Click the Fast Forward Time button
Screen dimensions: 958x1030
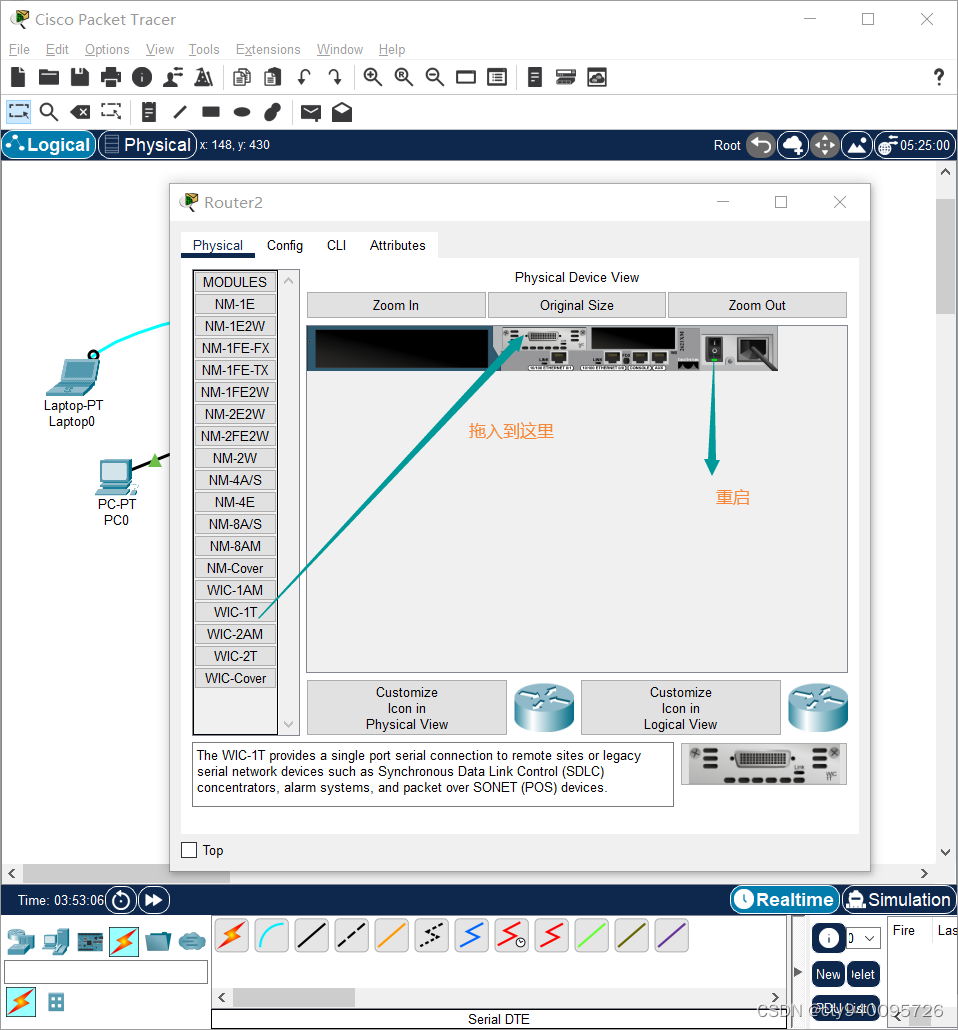click(154, 900)
